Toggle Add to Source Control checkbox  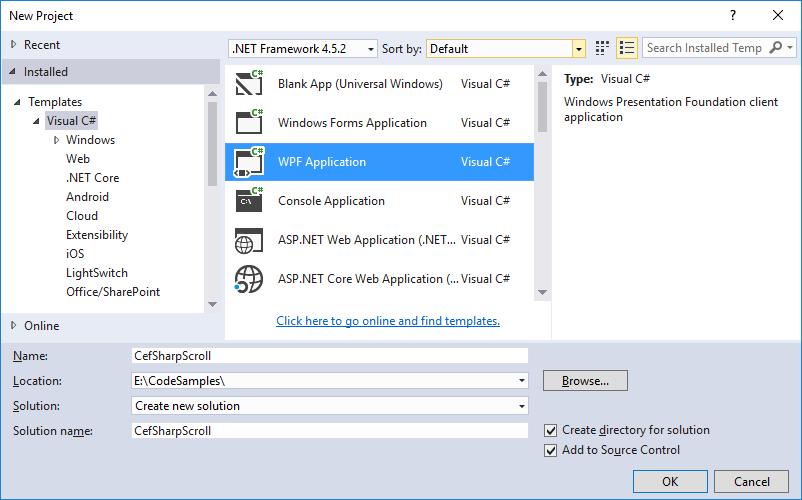click(550, 450)
